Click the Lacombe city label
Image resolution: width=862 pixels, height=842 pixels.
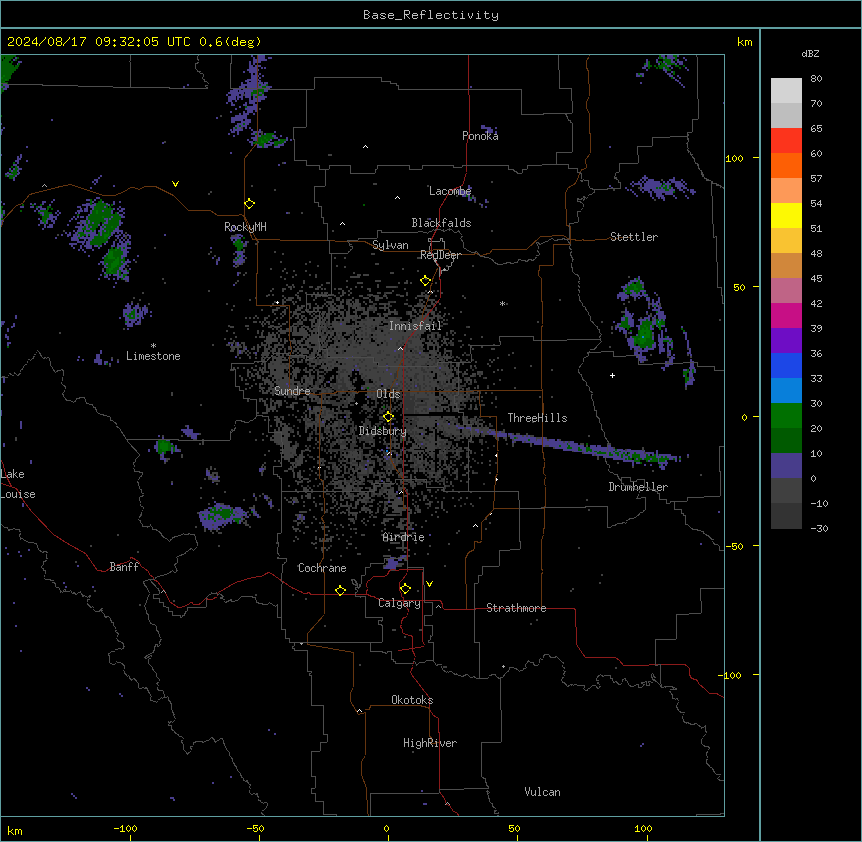click(x=450, y=191)
